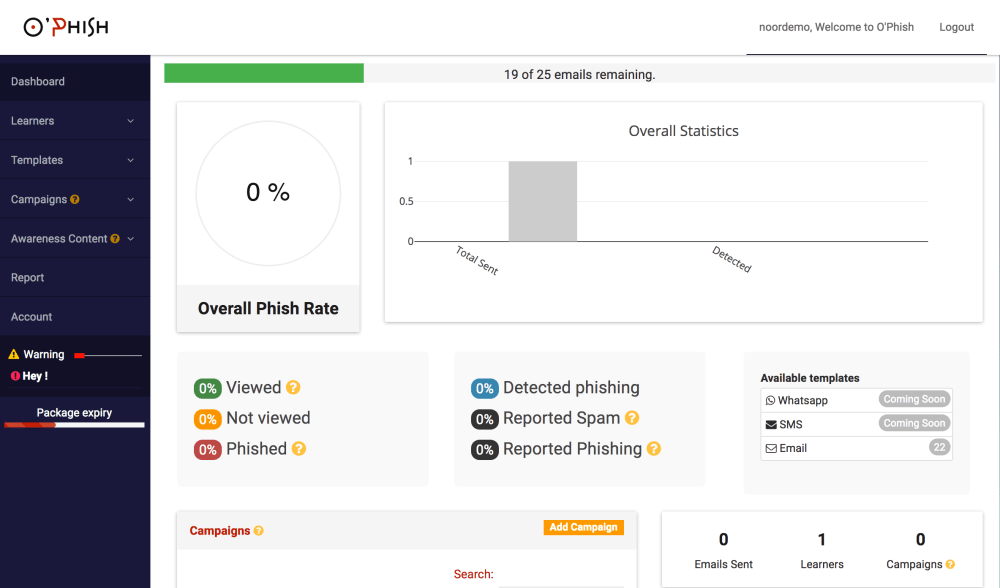Click help icon beside Reported Phishing
This screenshot has width=1000, height=588.
(x=654, y=449)
